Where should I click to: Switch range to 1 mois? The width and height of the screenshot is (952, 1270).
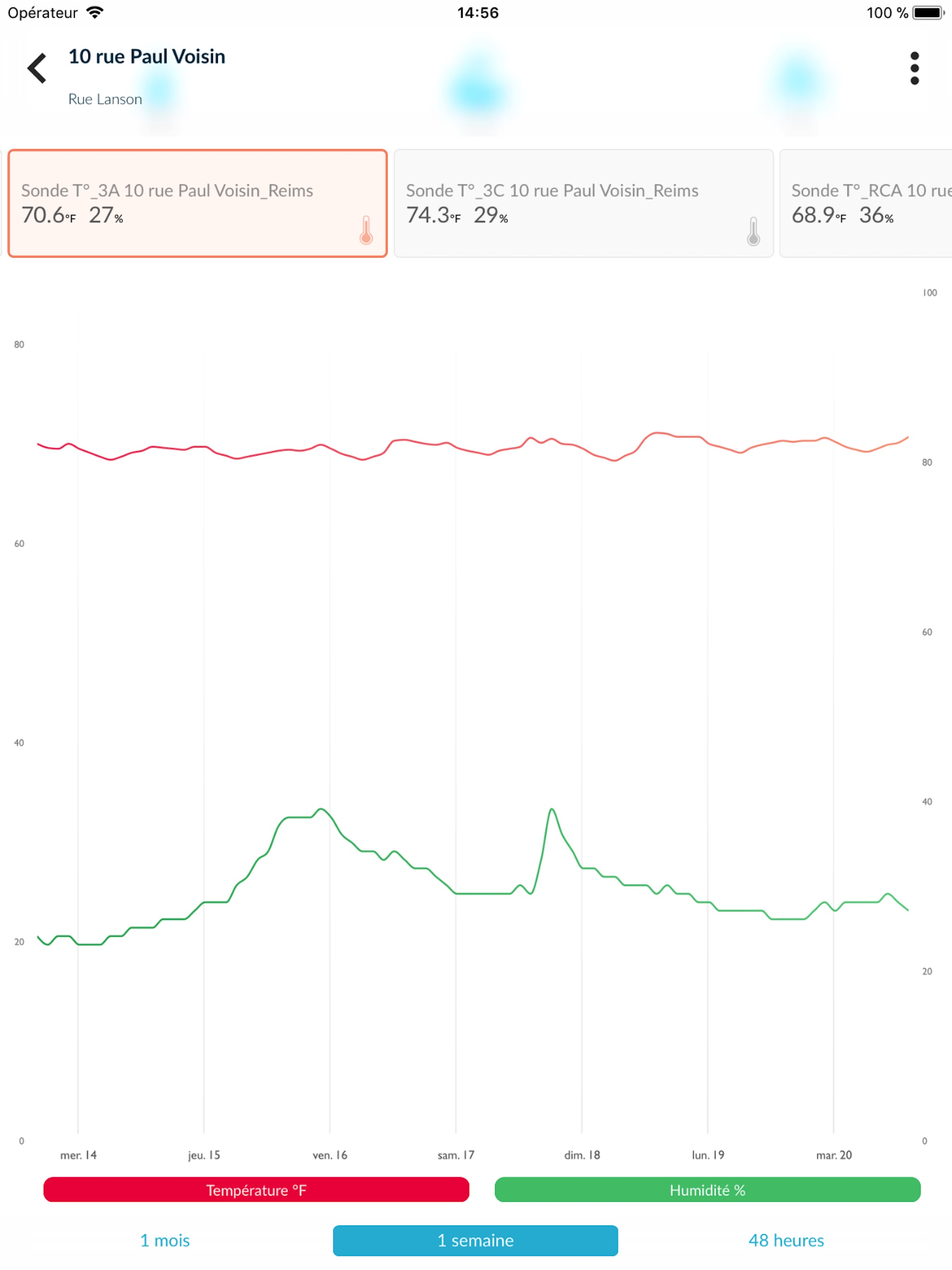(x=165, y=1240)
